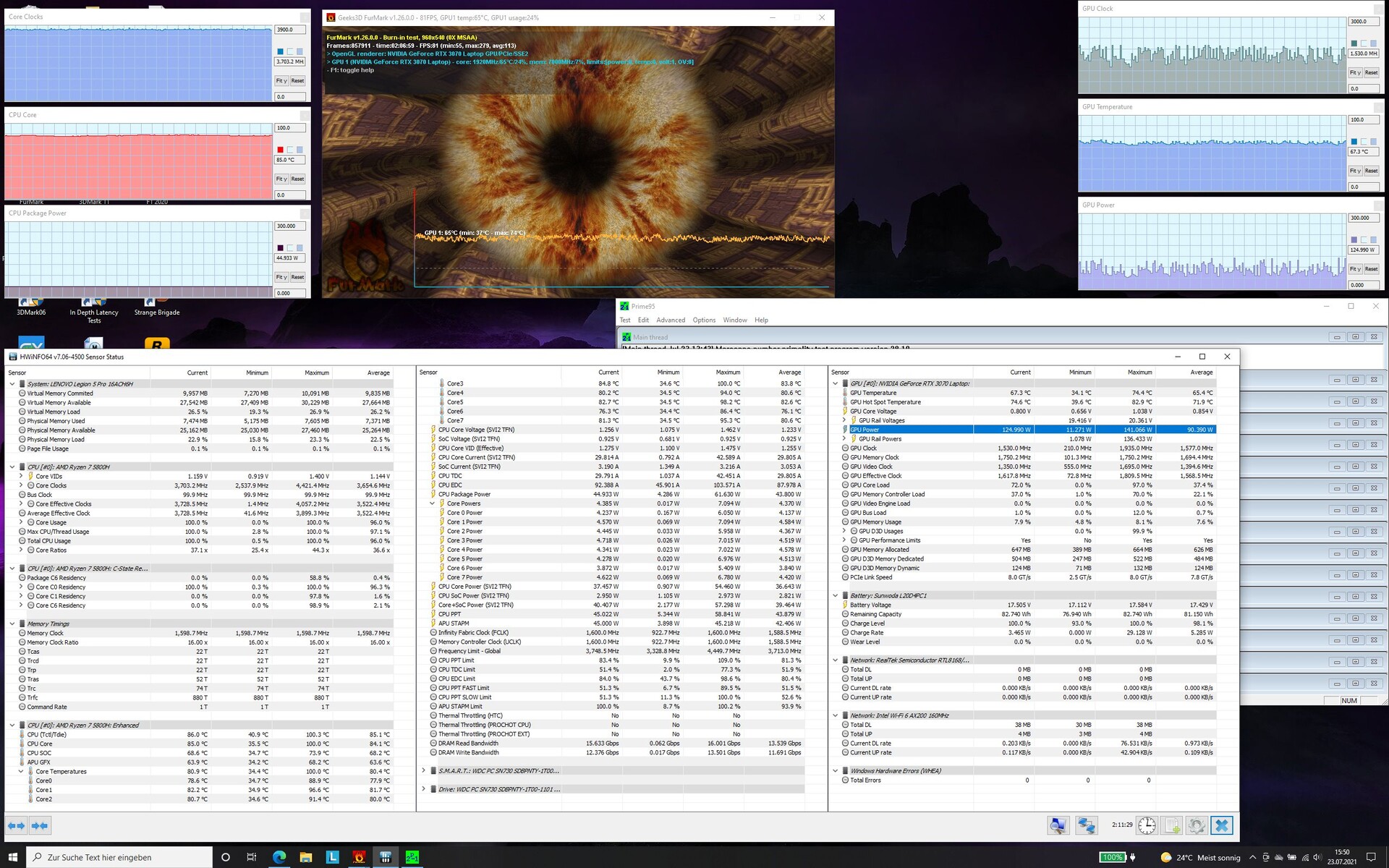Open the Advanced menu in Prime95
Image resolution: width=1389 pixels, height=868 pixels.
(670, 320)
